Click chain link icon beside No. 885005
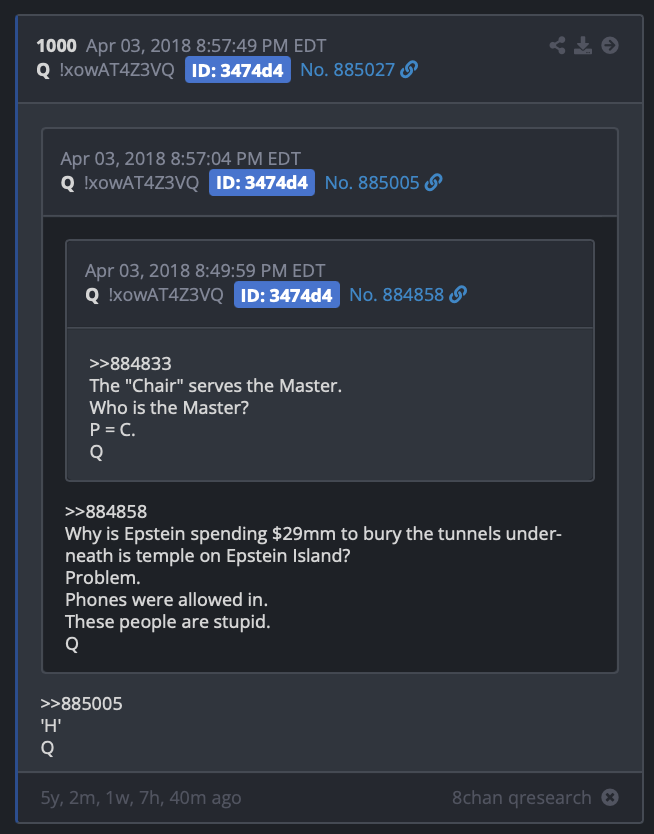Viewport: 654px width, 834px height. (433, 182)
